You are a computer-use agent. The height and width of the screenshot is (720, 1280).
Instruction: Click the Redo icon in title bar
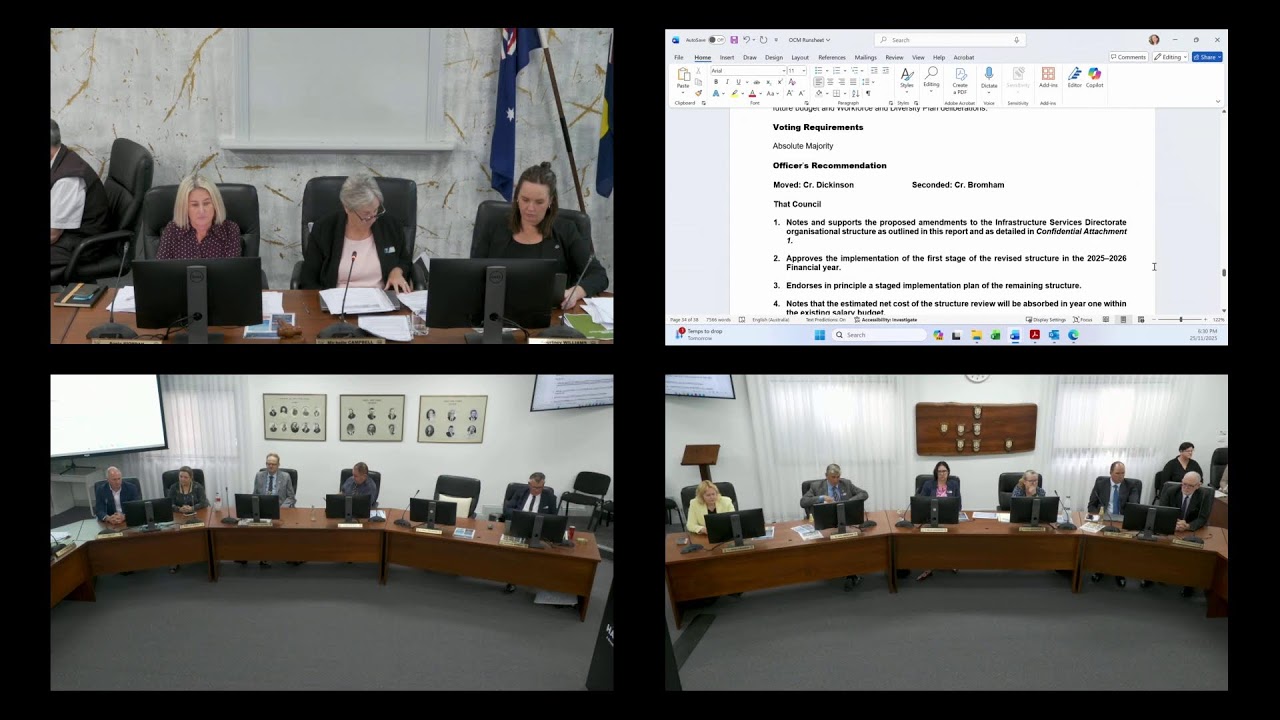pos(763,40)
